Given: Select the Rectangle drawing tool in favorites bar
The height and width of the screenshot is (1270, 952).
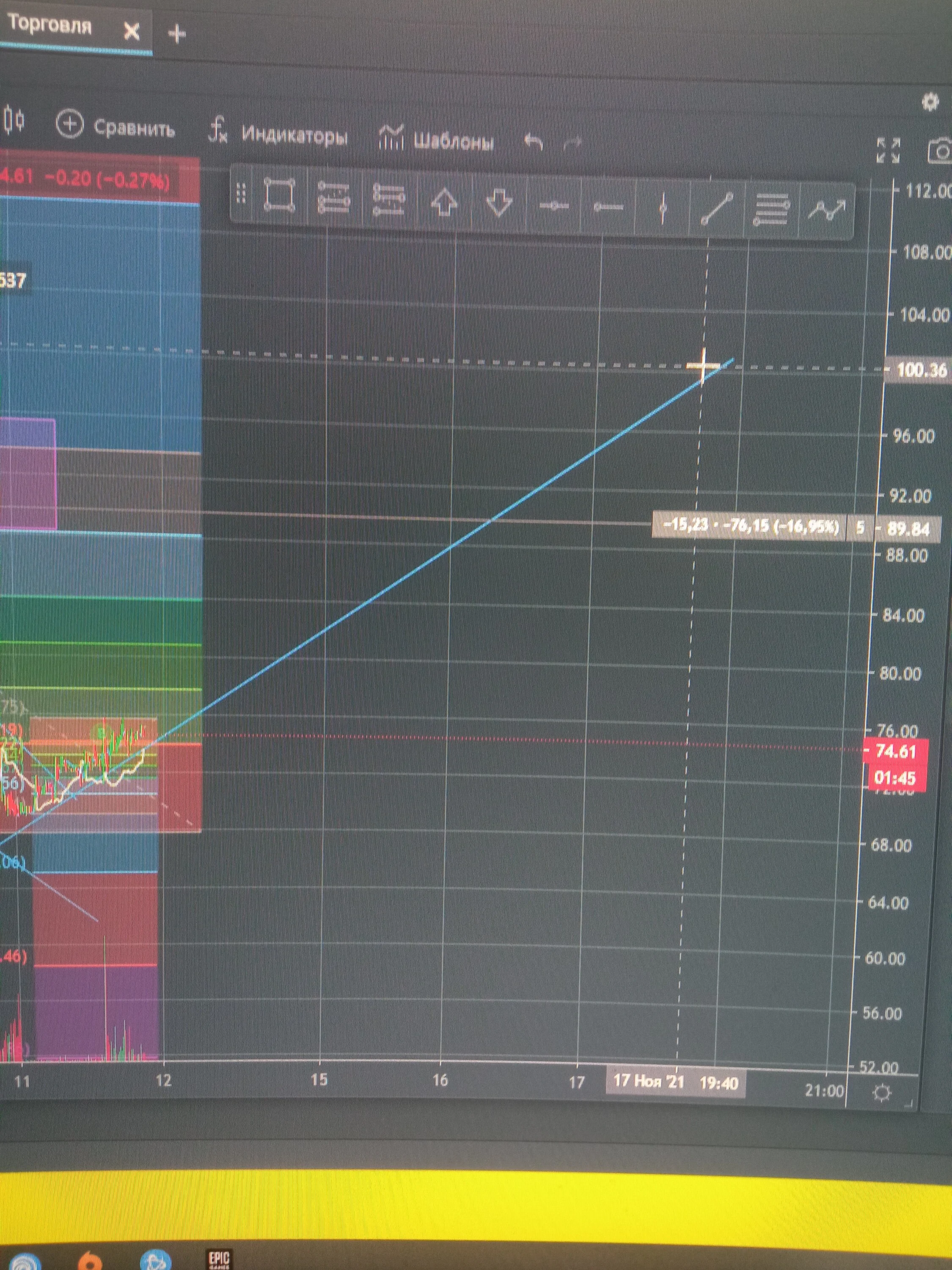Looking at the screenshot, I should pos(280,195).
